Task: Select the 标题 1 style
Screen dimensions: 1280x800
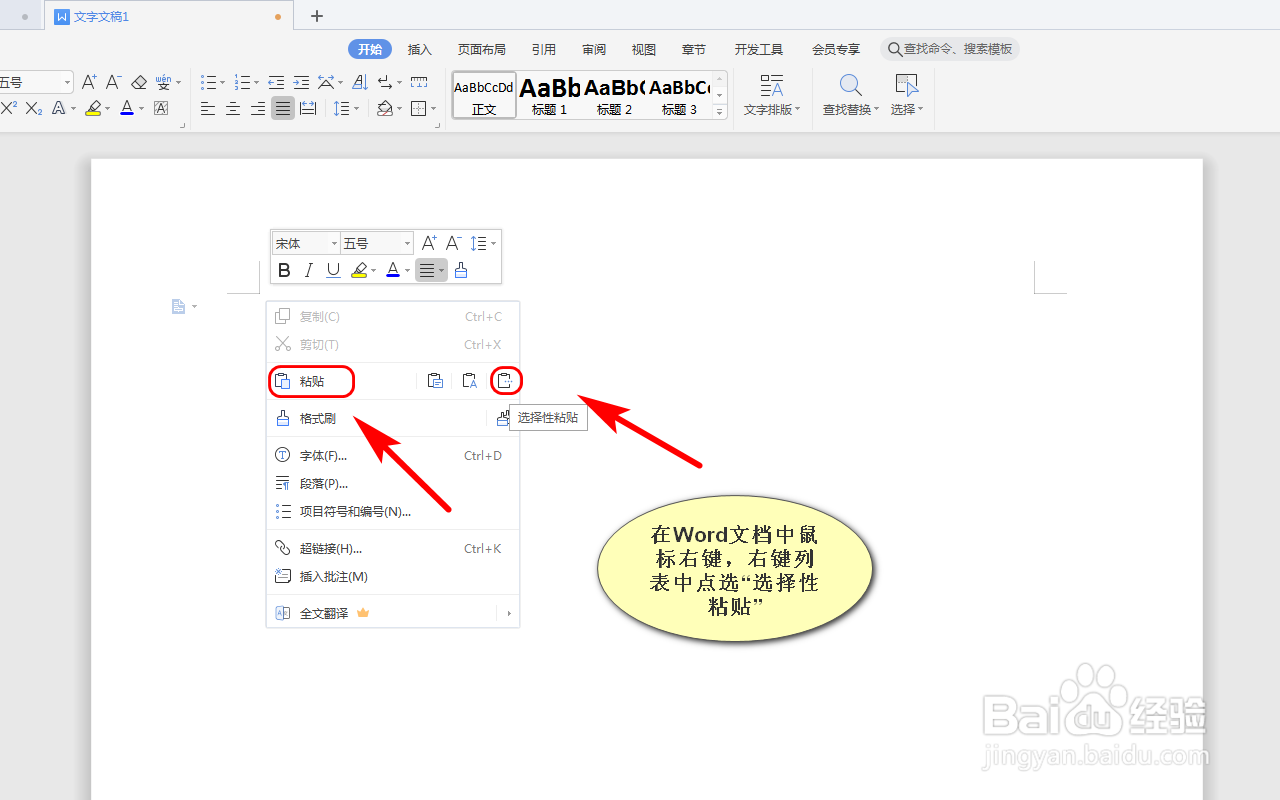Action: 549,95
